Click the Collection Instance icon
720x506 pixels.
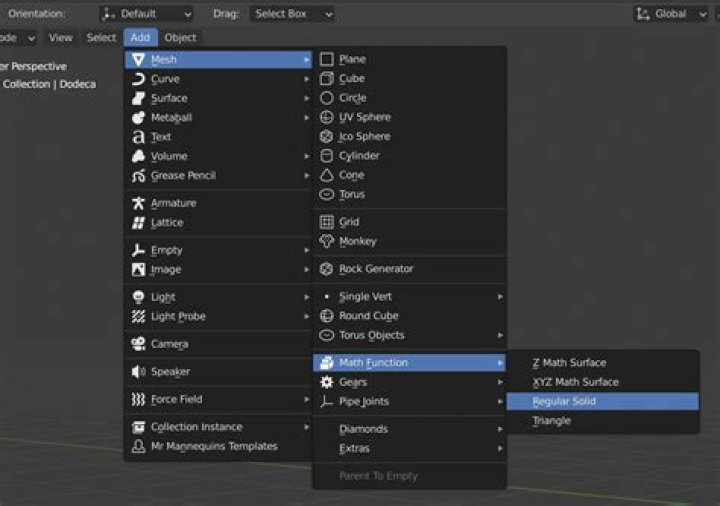[x=138, y=427]
